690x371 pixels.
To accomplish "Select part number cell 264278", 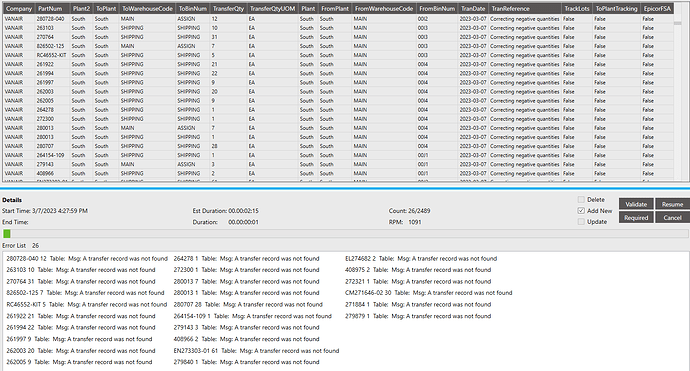I will (x=52, y=110).
